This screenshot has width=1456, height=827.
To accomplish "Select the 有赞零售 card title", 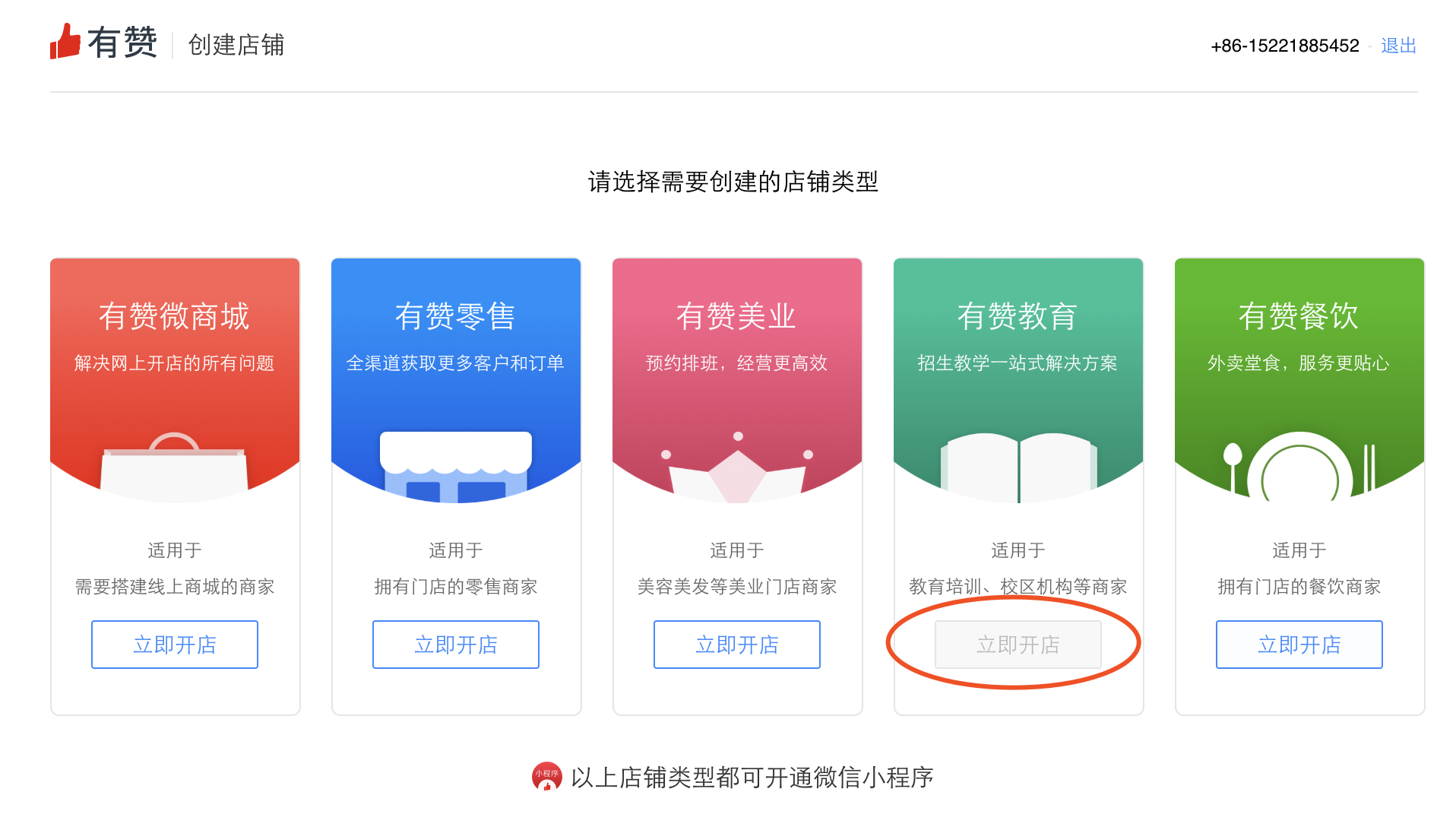I will coord(455,316).
